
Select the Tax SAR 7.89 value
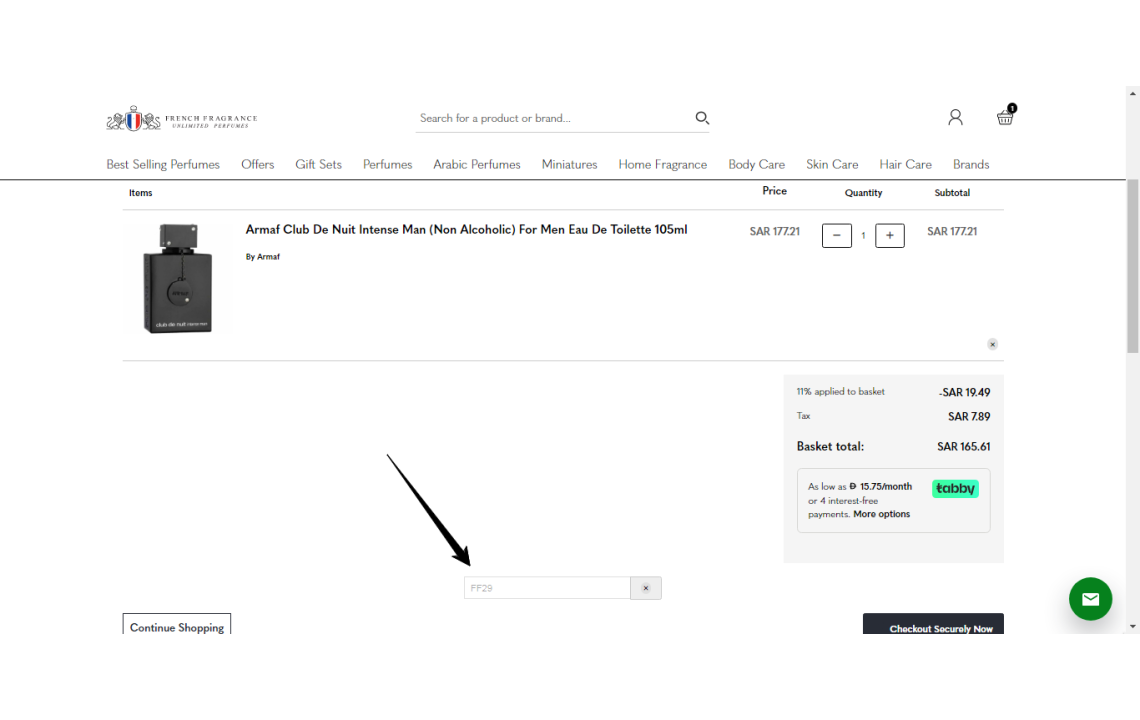pos(969,417)
